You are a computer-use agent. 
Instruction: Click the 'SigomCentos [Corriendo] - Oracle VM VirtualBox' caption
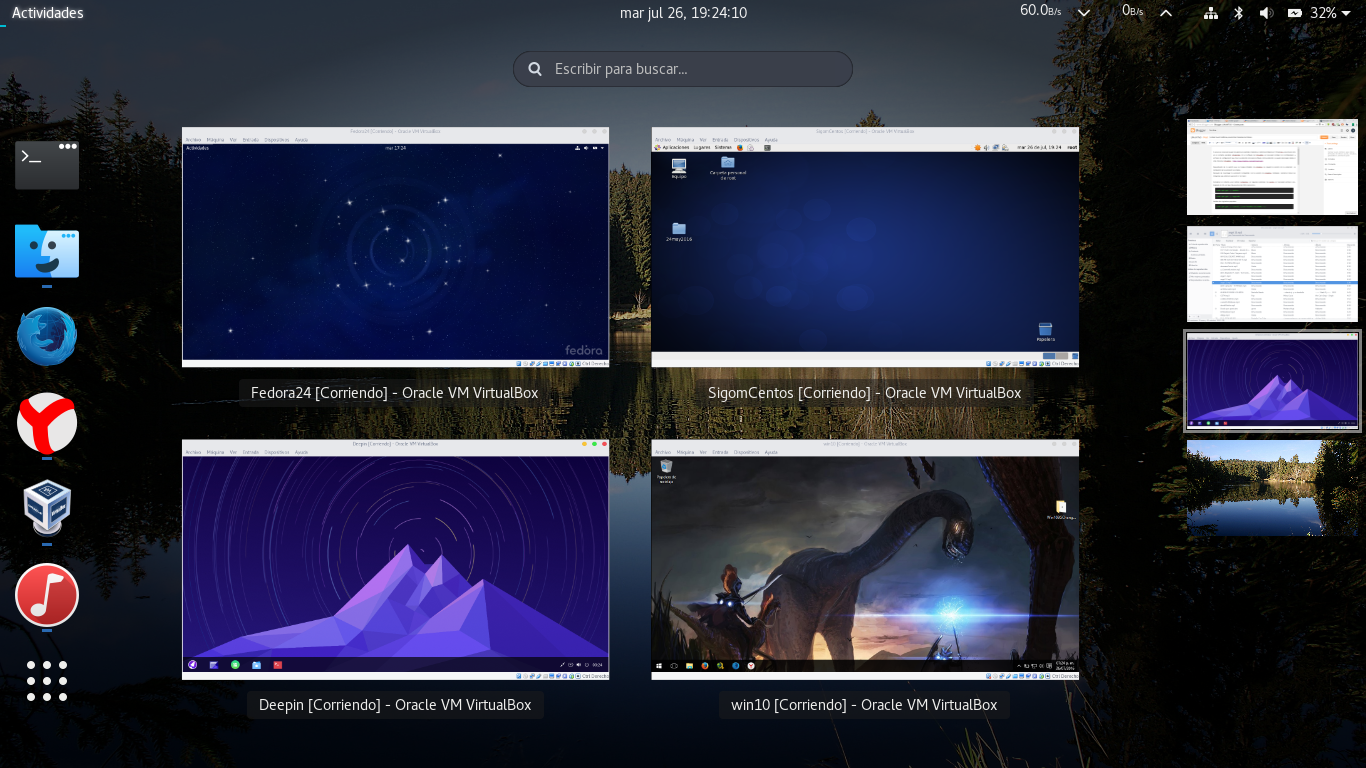click(x=865, y=393)
